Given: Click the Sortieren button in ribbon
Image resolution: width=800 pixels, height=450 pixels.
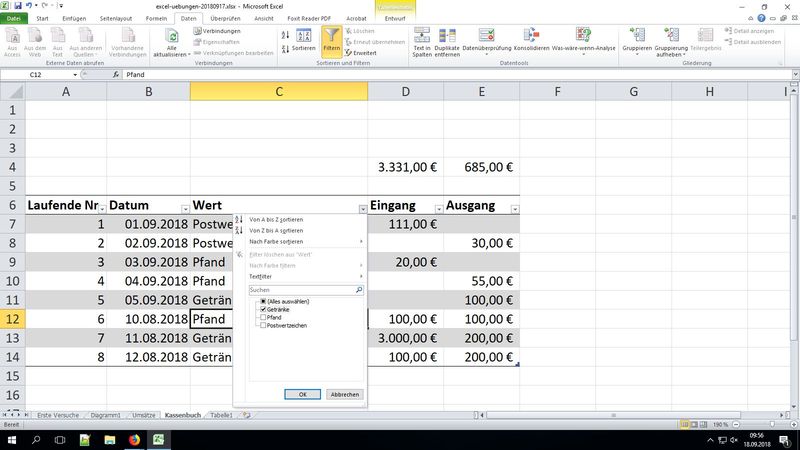Looking at the screenshot, I should pyautogui.click(x=304, y=40).
